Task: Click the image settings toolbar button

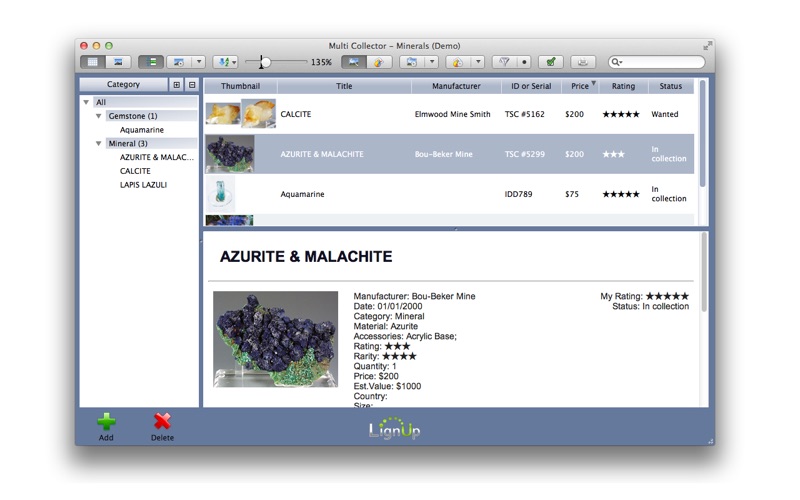Action: pos(179,62)
